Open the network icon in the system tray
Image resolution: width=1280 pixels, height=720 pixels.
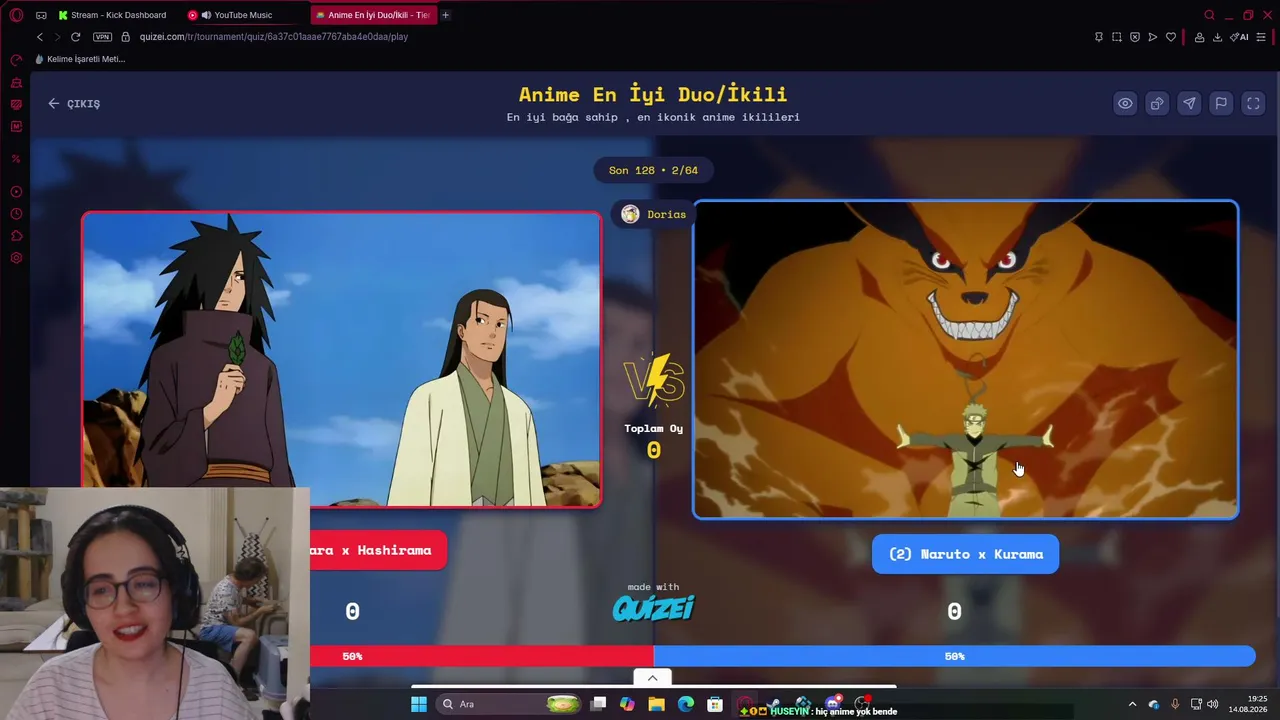coord(1196,704)
